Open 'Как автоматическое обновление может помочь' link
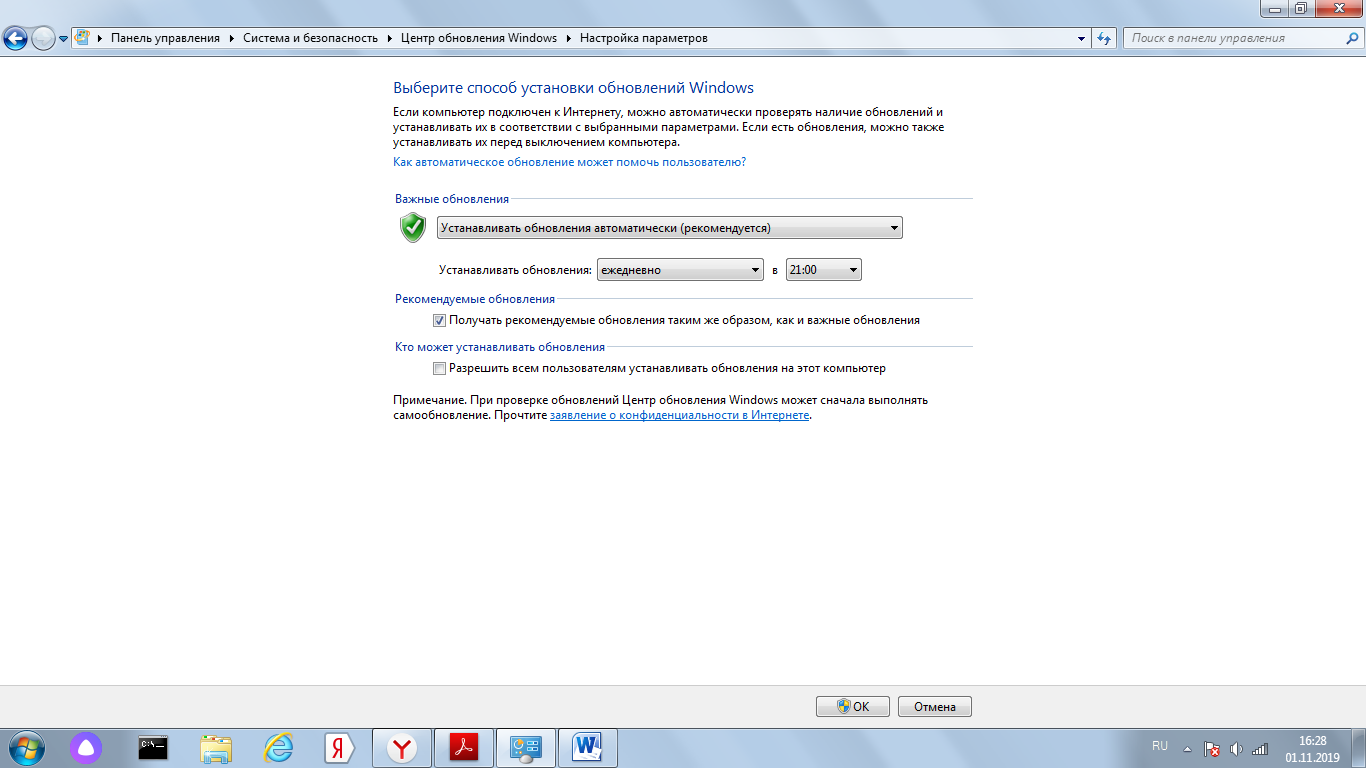Viewport: 1366px width, 768px height. pyautogui.click(x=569, y=161)
